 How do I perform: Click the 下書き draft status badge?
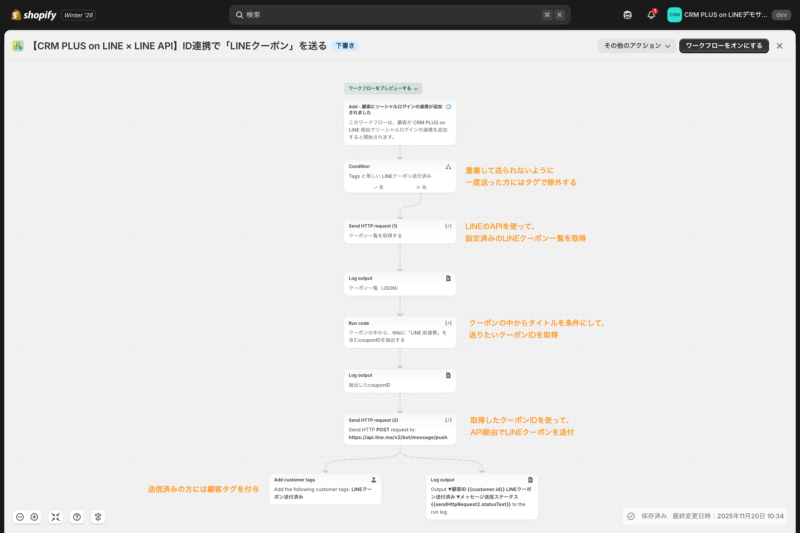(x=345, y=46)
